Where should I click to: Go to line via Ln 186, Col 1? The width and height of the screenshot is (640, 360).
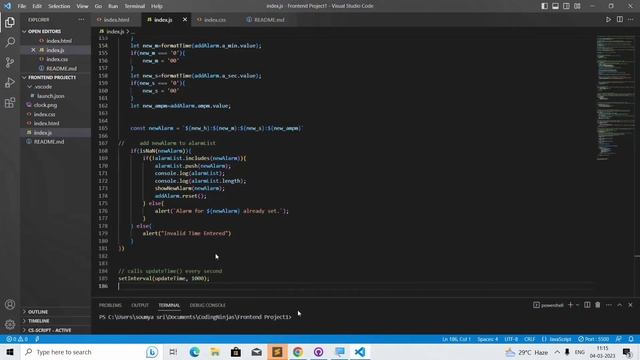(x=456, y=339)
